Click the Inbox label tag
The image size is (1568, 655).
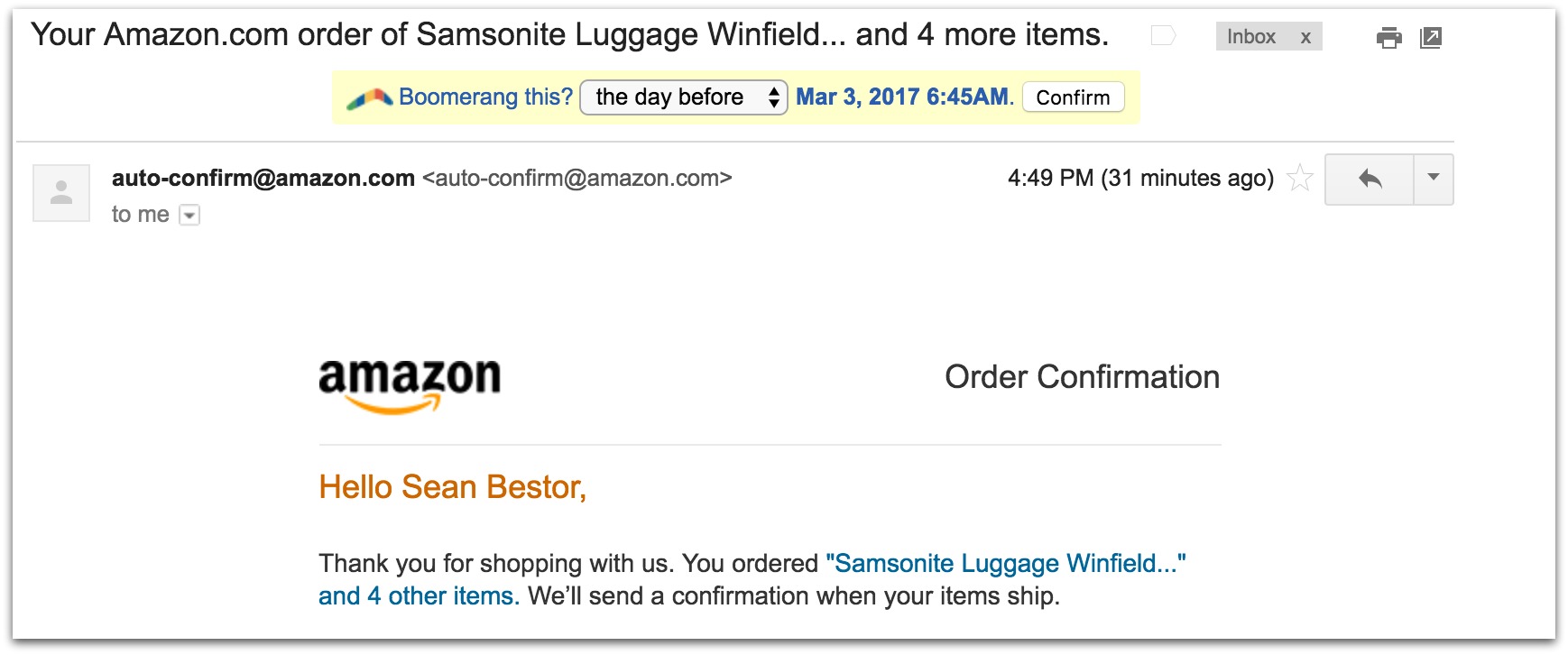[1250, 37]
